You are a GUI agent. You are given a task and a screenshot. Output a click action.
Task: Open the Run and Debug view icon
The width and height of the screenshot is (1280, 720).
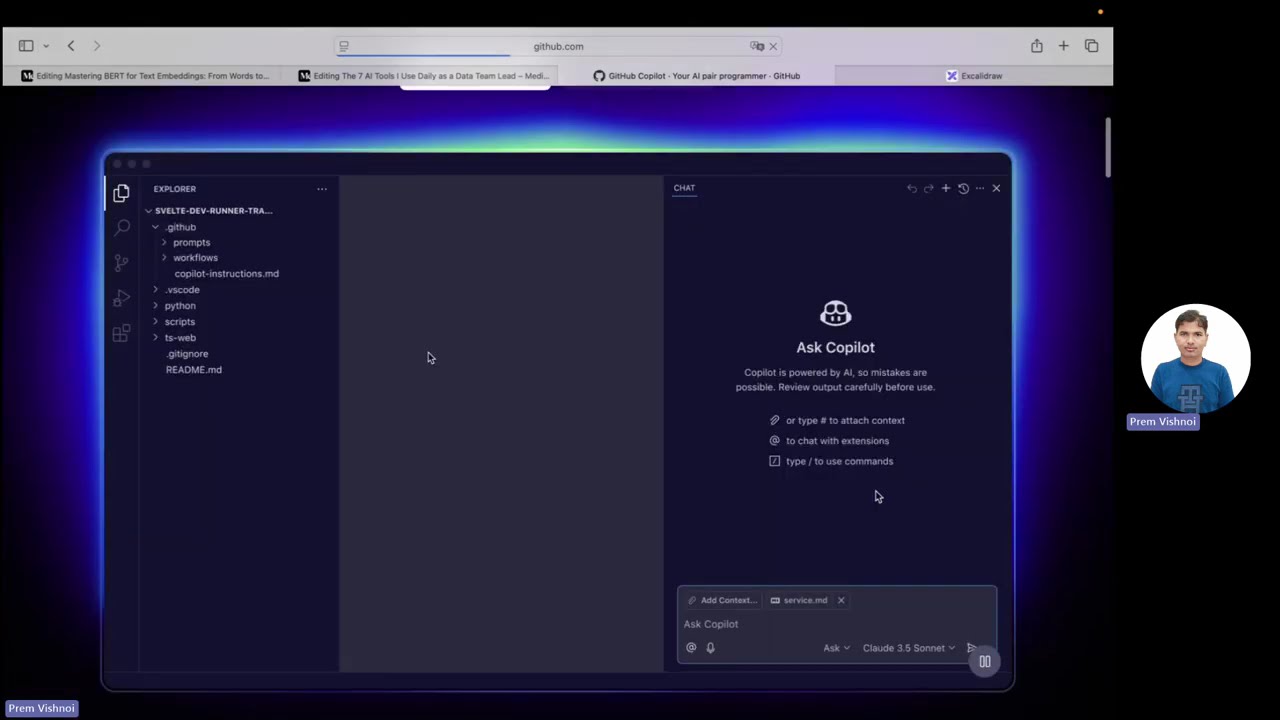pos(121,298)
